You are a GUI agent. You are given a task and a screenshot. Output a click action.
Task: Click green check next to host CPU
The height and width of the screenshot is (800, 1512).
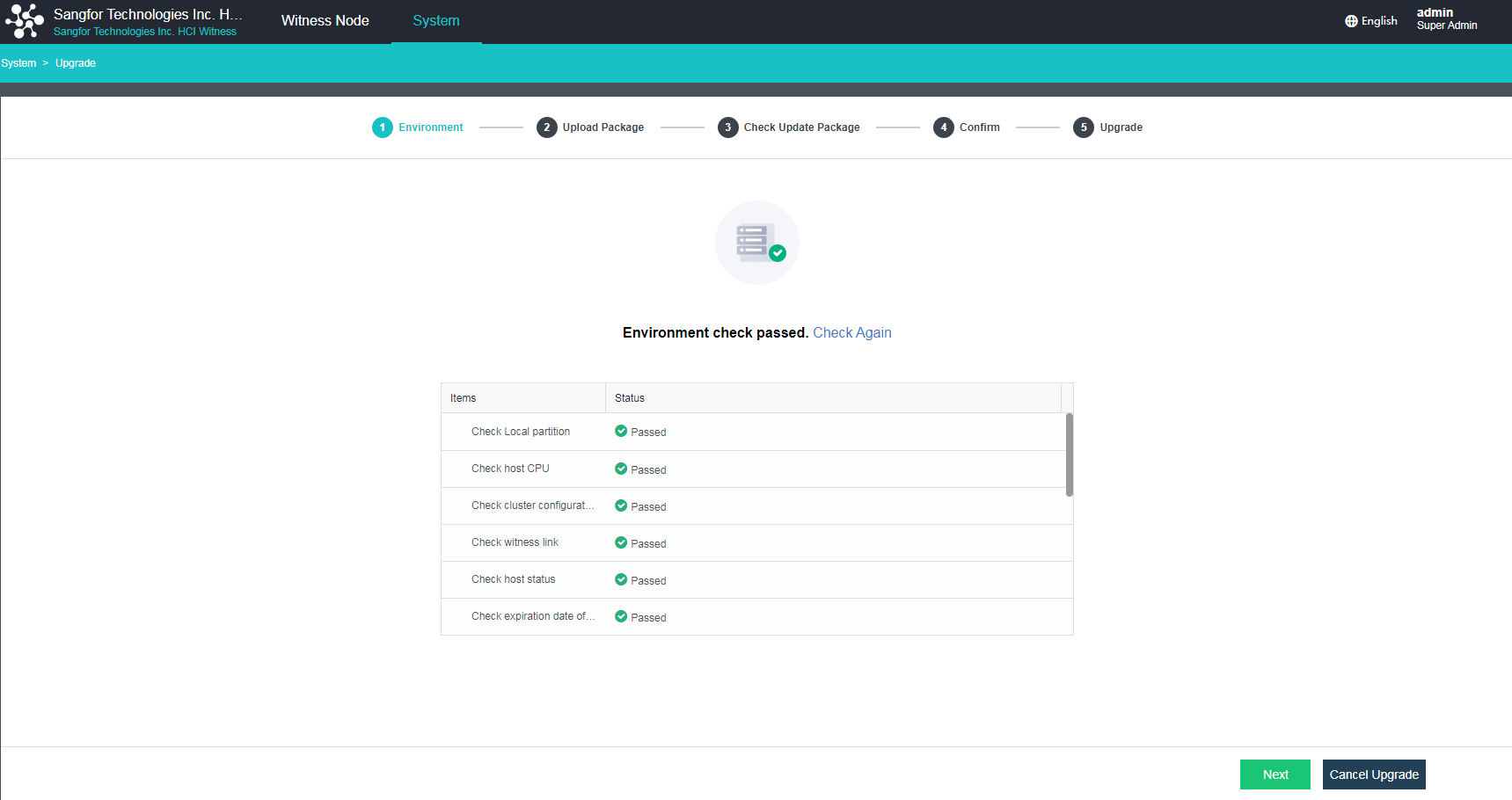coord(621,469)
